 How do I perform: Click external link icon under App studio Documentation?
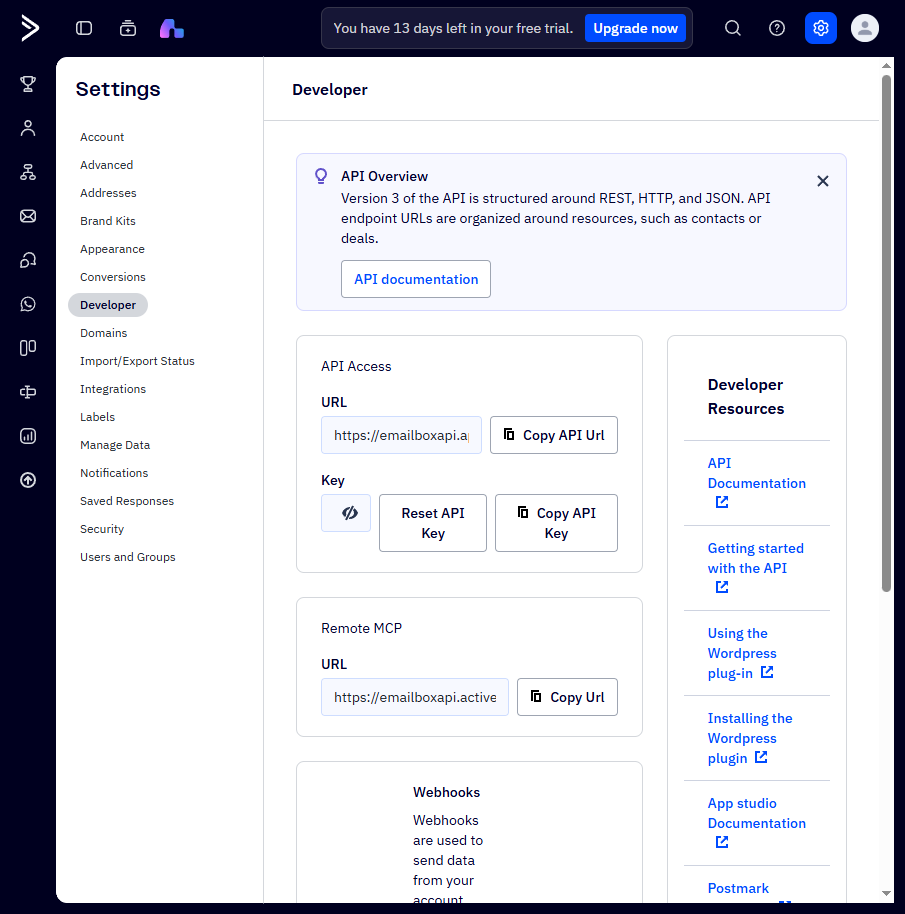click(722, 842)
